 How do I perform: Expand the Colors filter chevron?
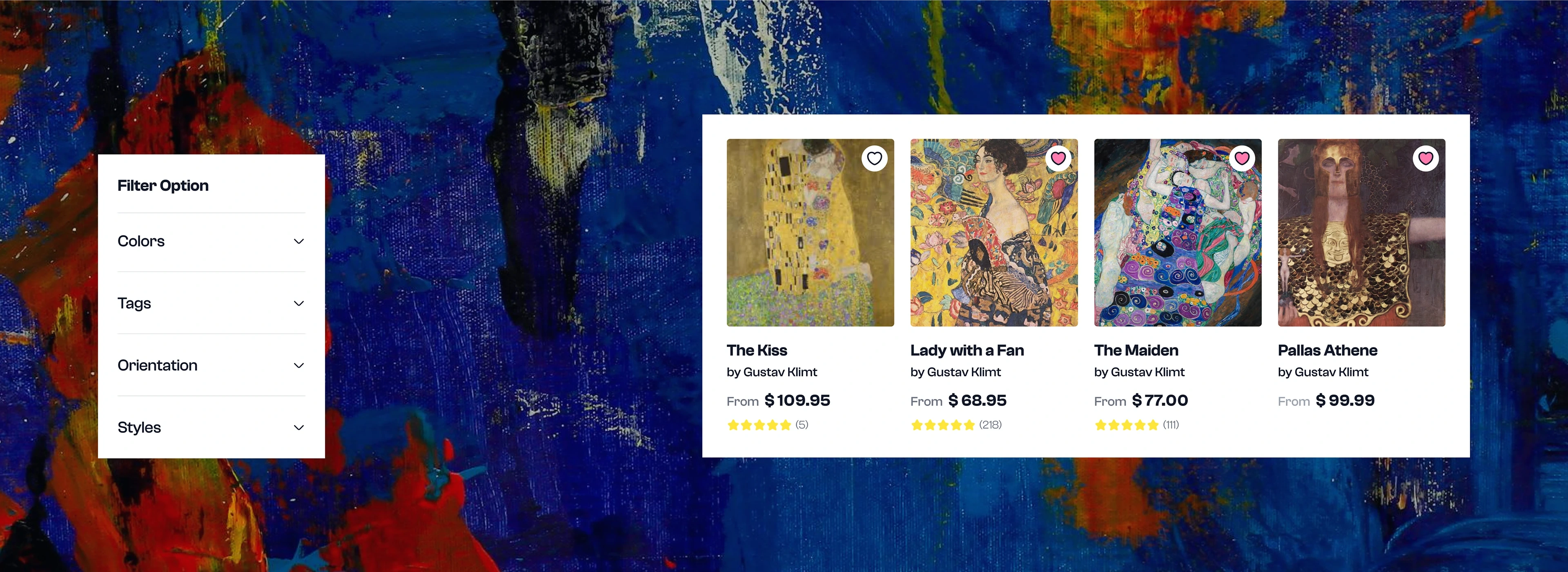(x=299, y=241)
